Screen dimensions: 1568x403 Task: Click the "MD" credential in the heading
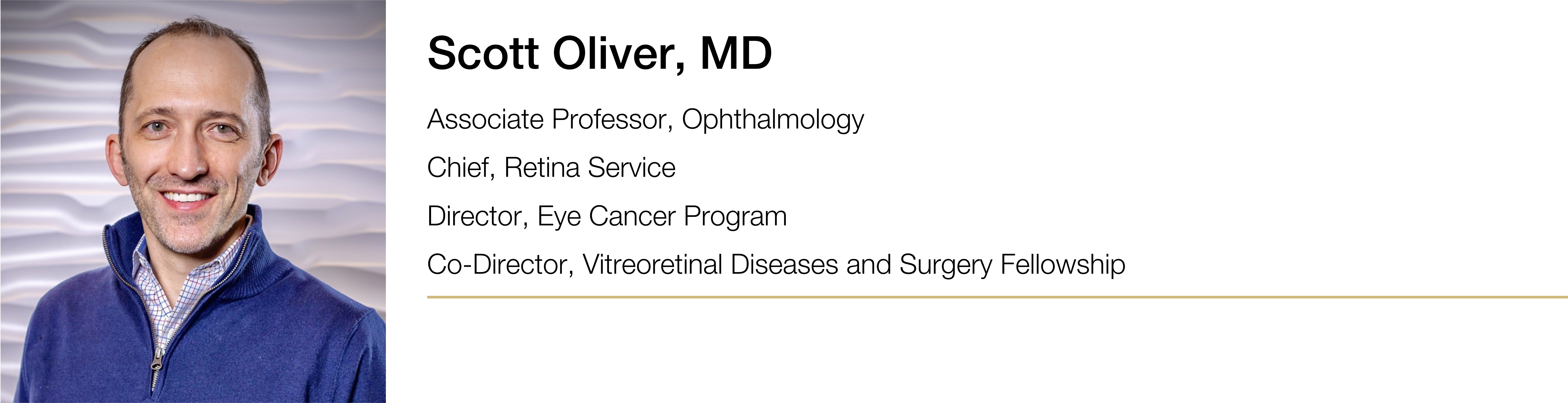(x=736, y=54)
